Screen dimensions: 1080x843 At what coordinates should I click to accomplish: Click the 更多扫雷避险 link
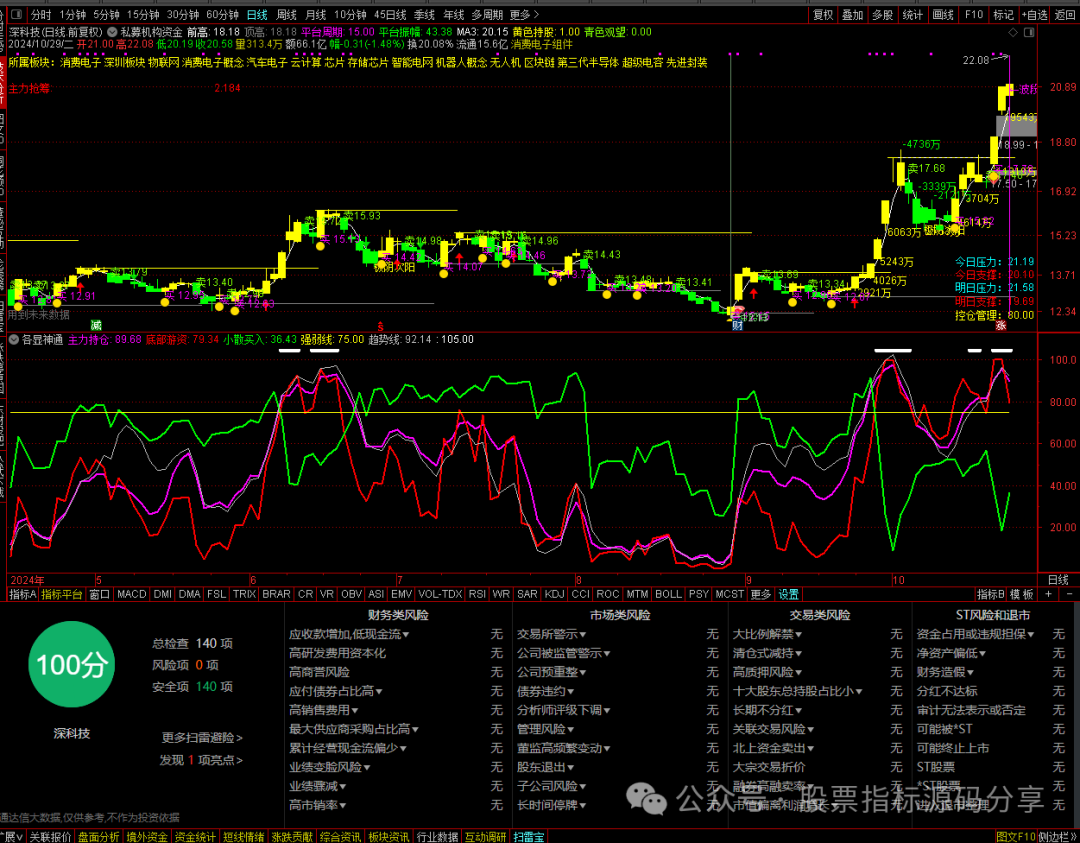coord(202,738)
